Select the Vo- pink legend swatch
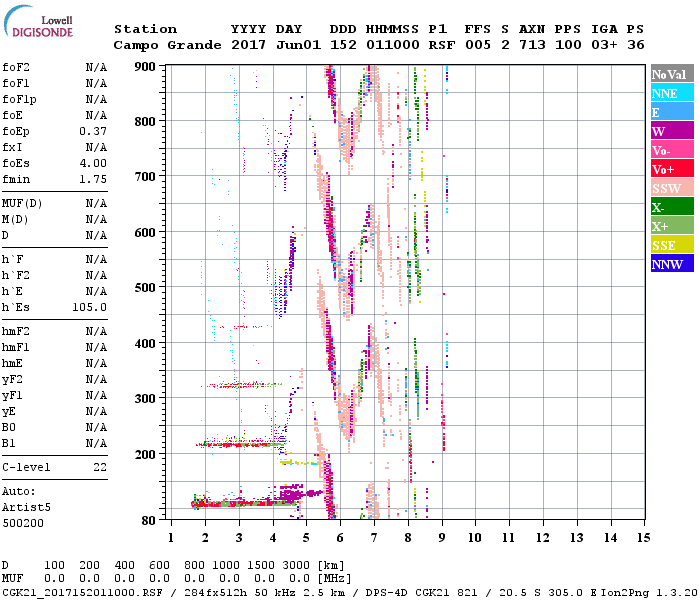 [672, 150]
